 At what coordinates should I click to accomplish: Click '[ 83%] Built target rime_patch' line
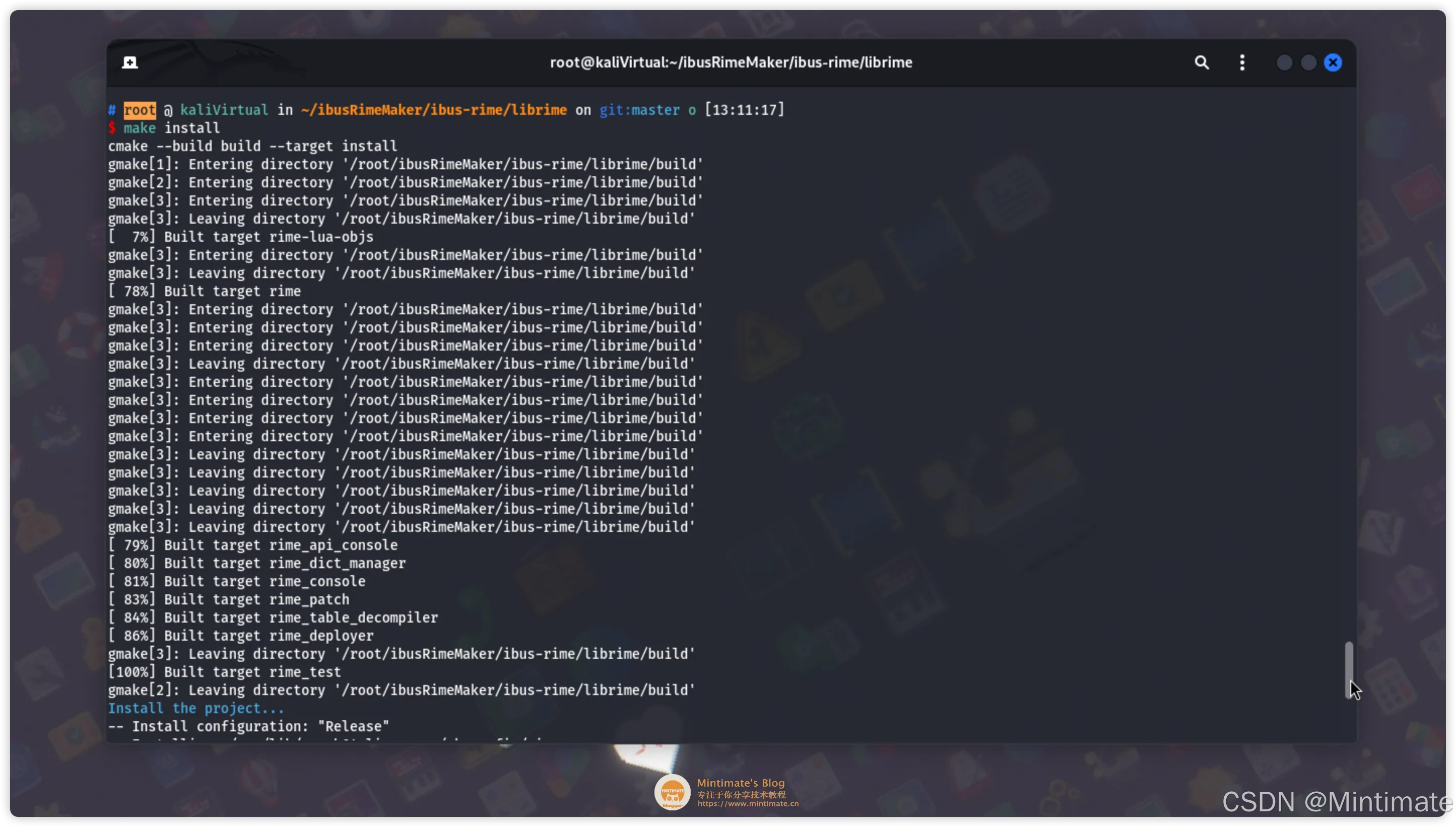click(x=229, y=600)
